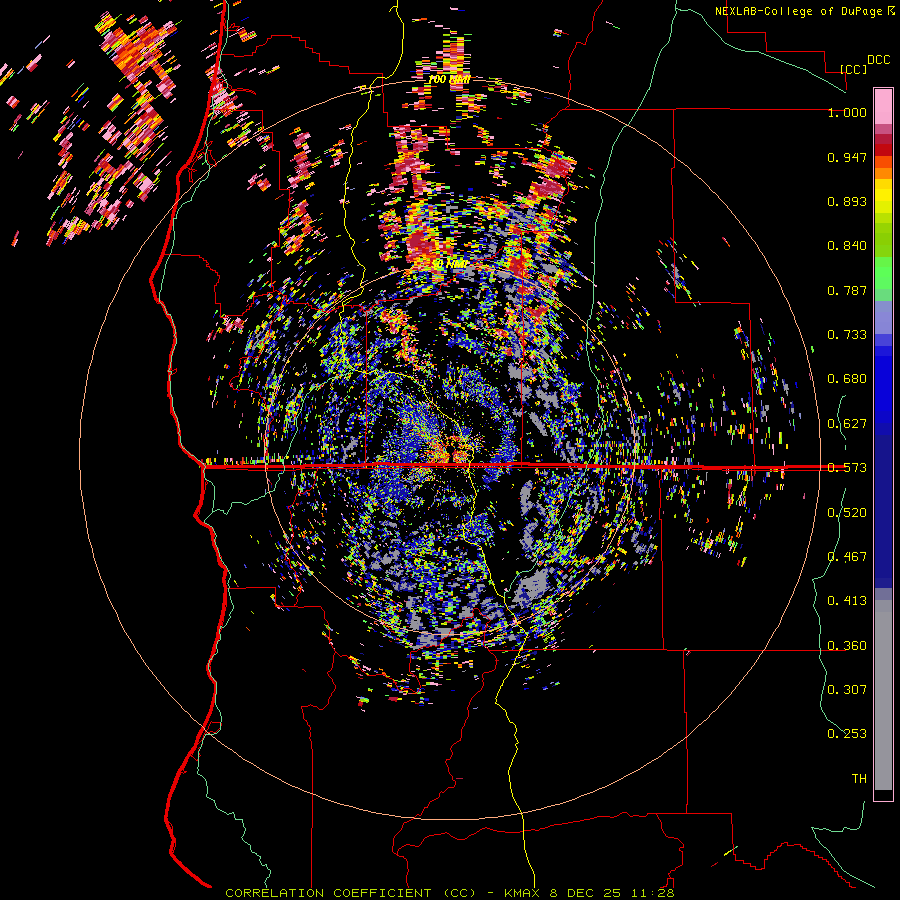Screen dimensions: 900x900
Task: Click the 0.413 scale value
Action: (847, 601)
